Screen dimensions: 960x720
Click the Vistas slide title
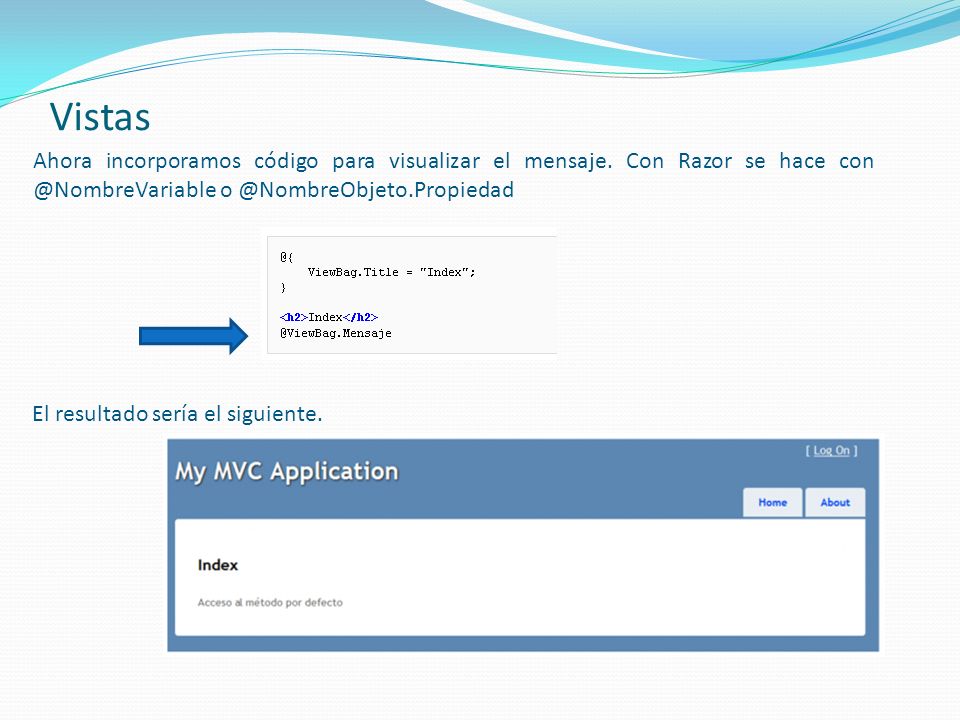pos(100,116)
